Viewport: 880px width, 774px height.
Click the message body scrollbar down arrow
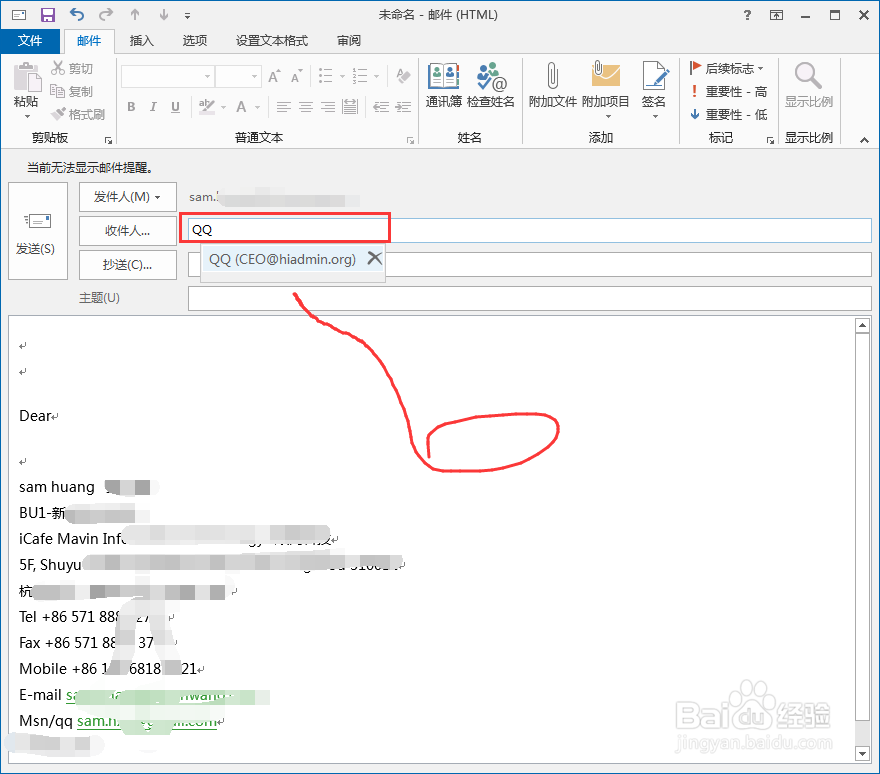[863, 754]
